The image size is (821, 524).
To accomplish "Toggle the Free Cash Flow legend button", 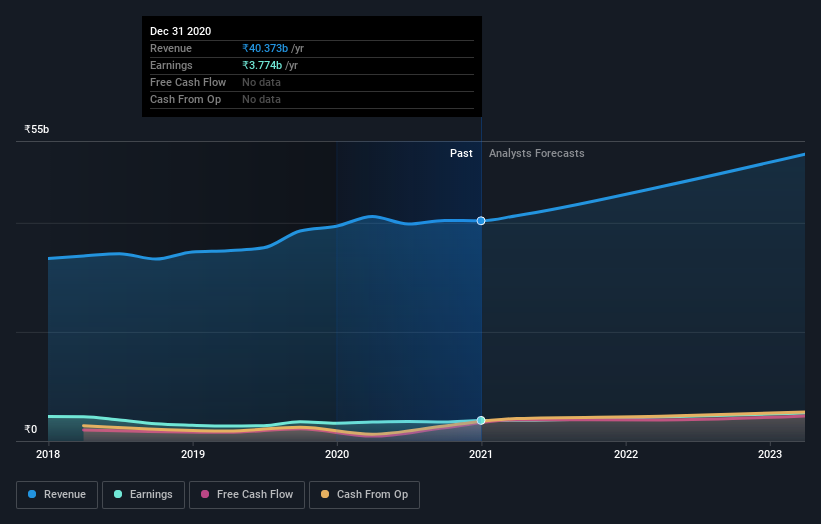I will coord(247,495).
